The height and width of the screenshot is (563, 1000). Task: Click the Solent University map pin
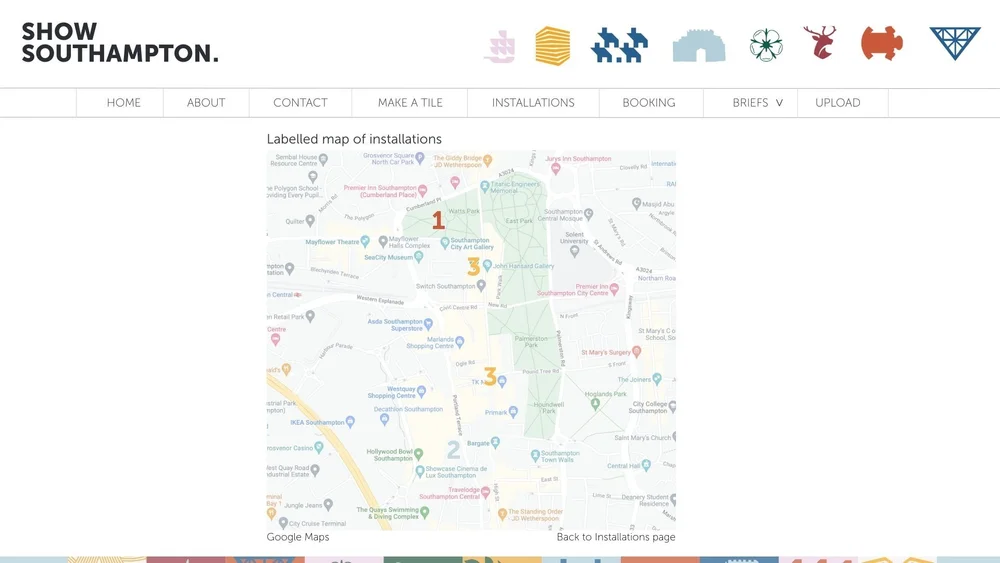pos(574,251)
